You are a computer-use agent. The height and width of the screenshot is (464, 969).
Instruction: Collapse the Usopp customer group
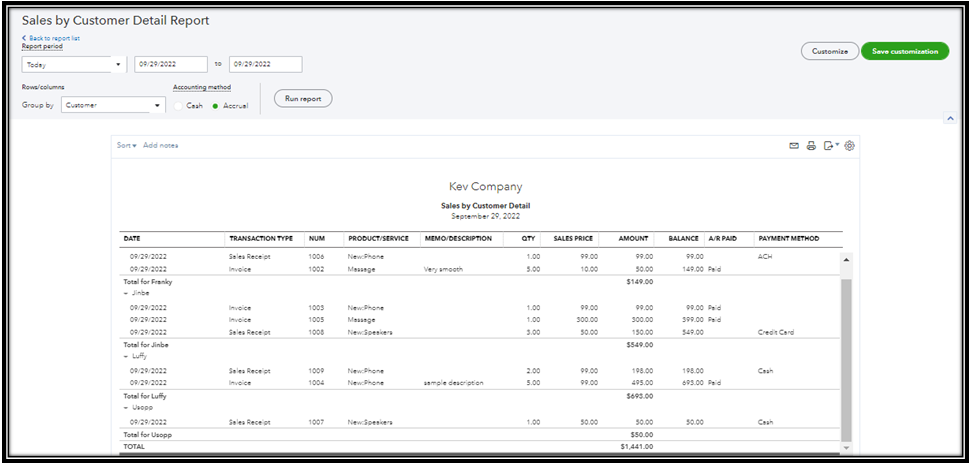click(x=126, y=408)
